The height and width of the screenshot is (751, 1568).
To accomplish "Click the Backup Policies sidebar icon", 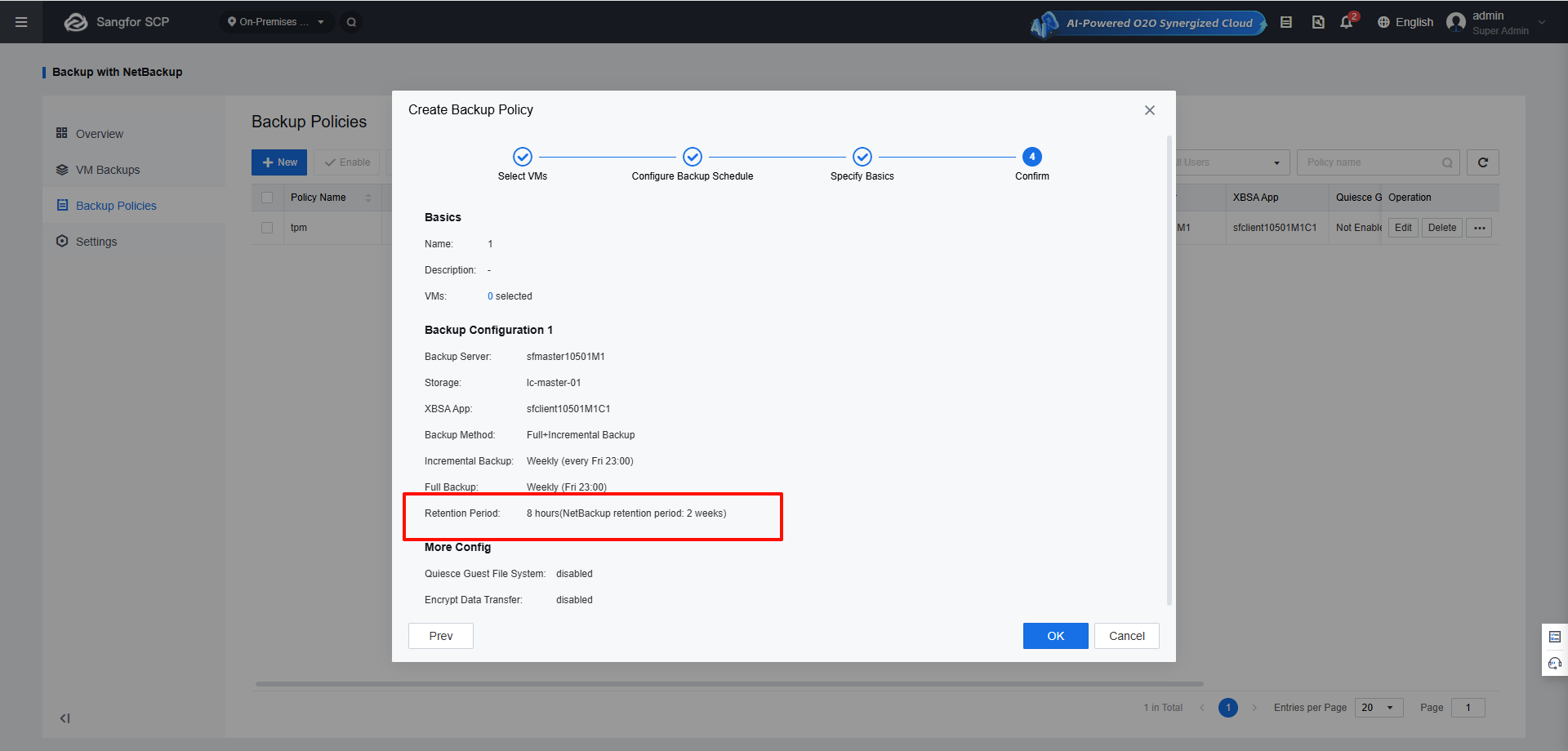I will [62, 205].
